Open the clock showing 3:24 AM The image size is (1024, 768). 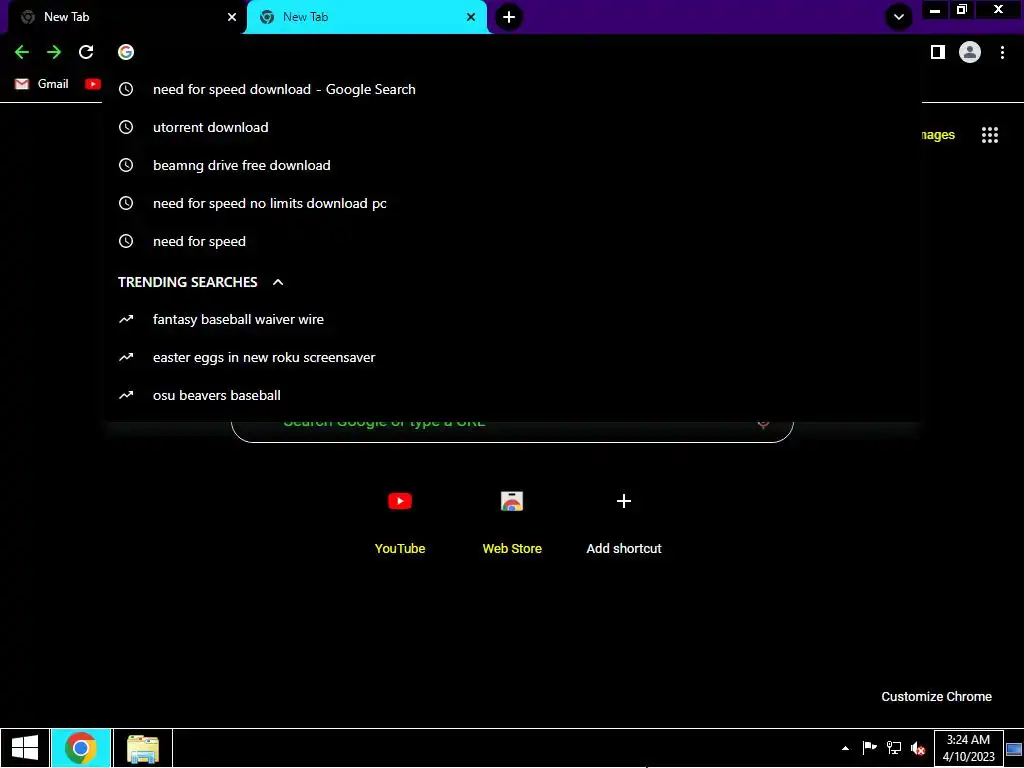(968, 748)
